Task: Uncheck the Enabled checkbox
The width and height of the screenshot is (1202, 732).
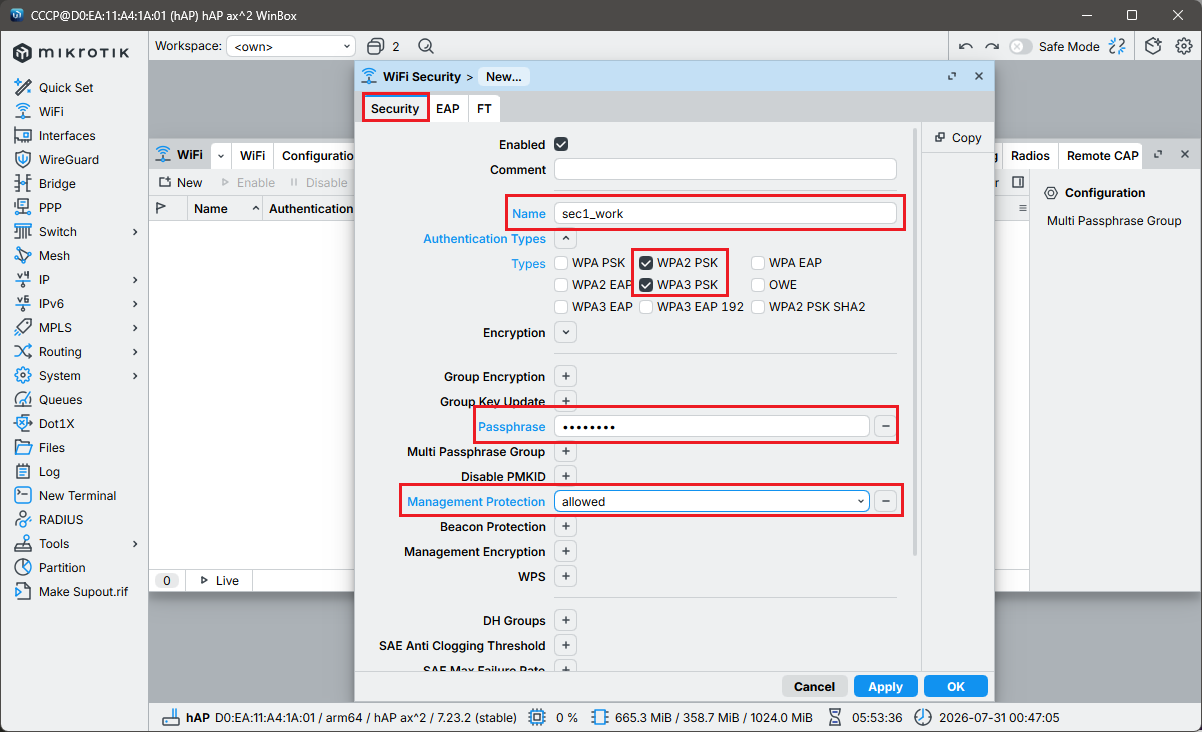Action: 561,144
